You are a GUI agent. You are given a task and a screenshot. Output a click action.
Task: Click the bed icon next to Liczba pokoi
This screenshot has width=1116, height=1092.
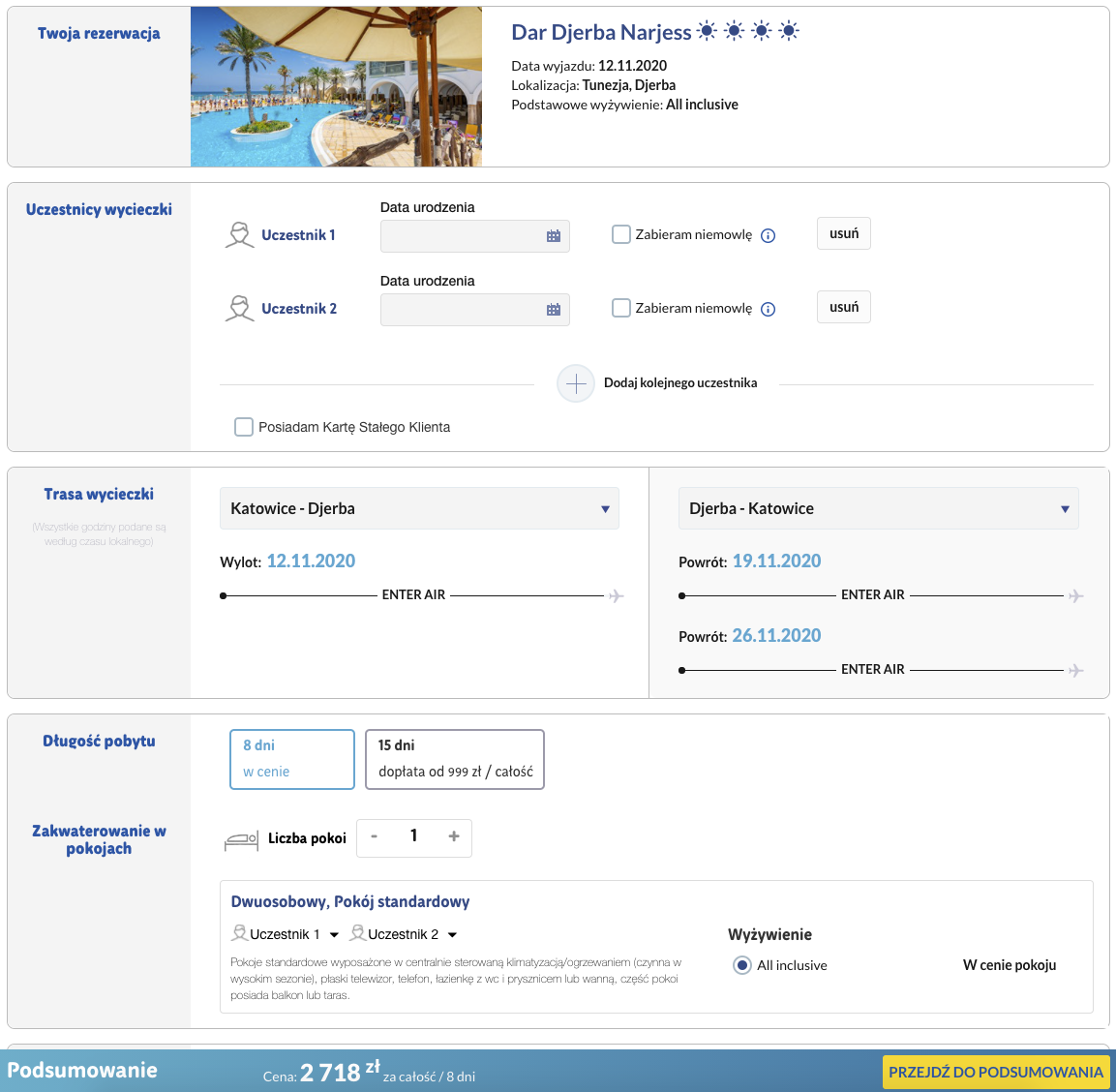(241, 840)
